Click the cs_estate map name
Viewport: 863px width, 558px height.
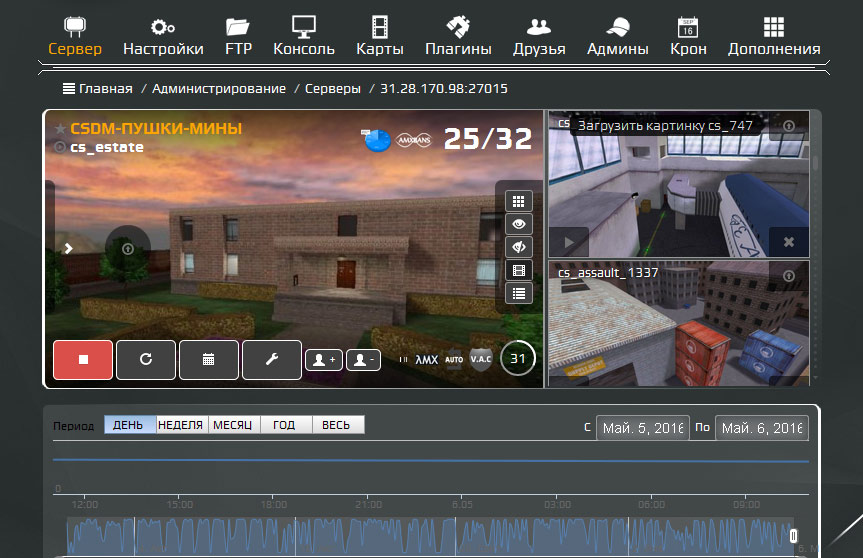point(107,147)
